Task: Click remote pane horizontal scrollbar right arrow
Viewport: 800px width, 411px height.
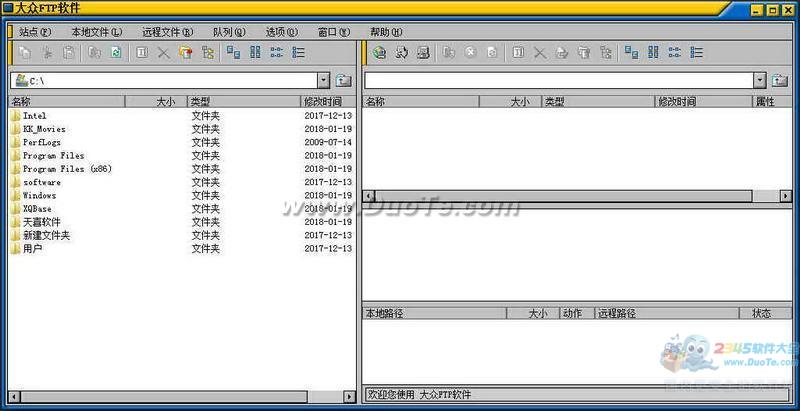Action: pyautogui.click(x=786, y=196)
